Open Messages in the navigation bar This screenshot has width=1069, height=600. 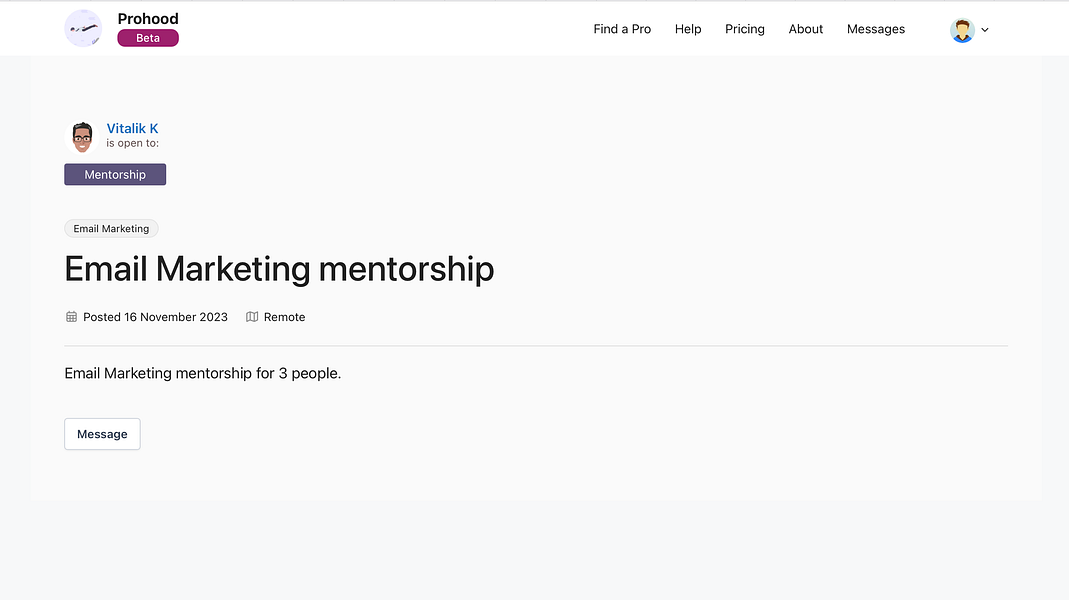click(875, 29)
